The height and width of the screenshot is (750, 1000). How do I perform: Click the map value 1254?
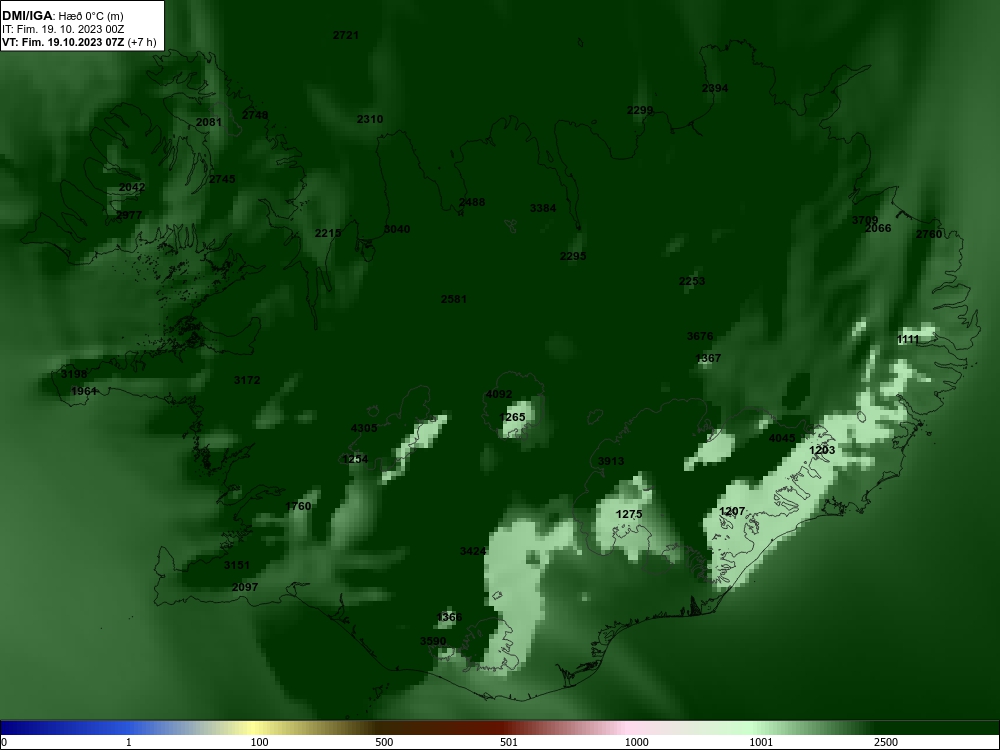(355, 460)
